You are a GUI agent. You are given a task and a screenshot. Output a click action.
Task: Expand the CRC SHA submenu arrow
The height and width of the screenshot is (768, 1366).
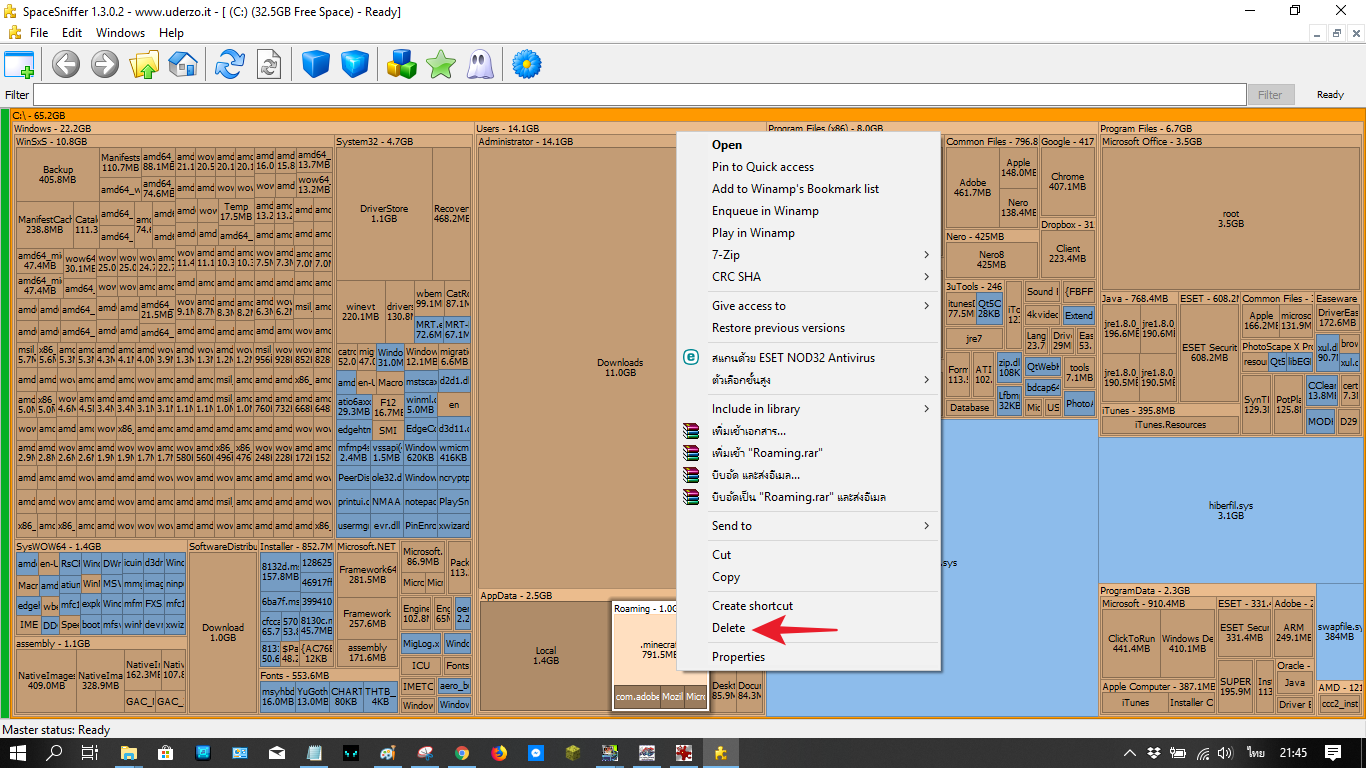click(927, 277)
